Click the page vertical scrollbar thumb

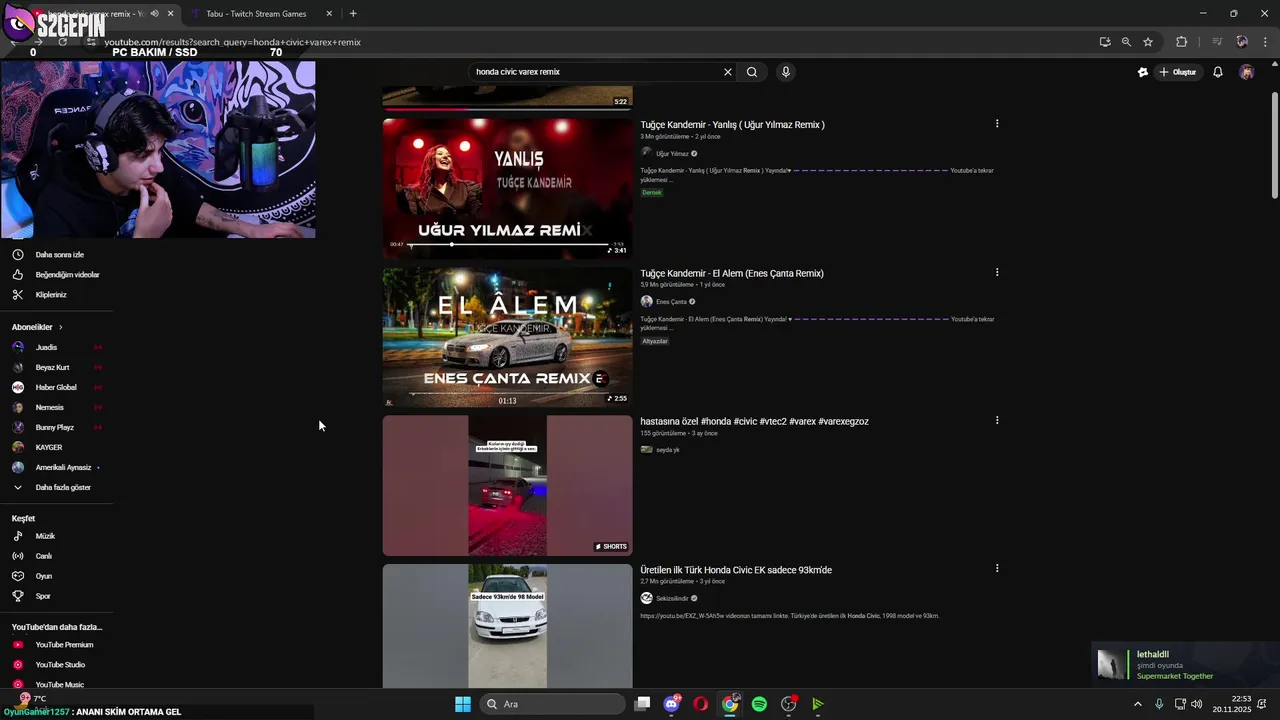1274,145
